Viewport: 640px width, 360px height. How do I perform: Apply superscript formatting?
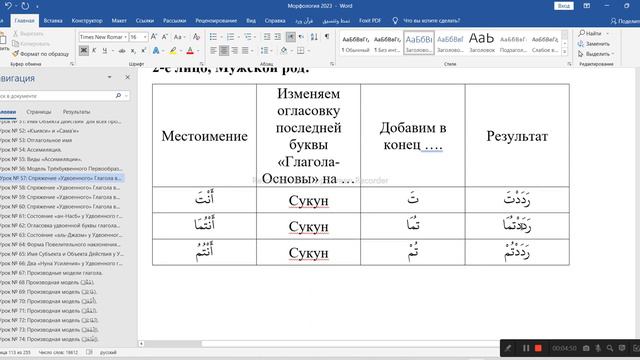coord(143,51)
